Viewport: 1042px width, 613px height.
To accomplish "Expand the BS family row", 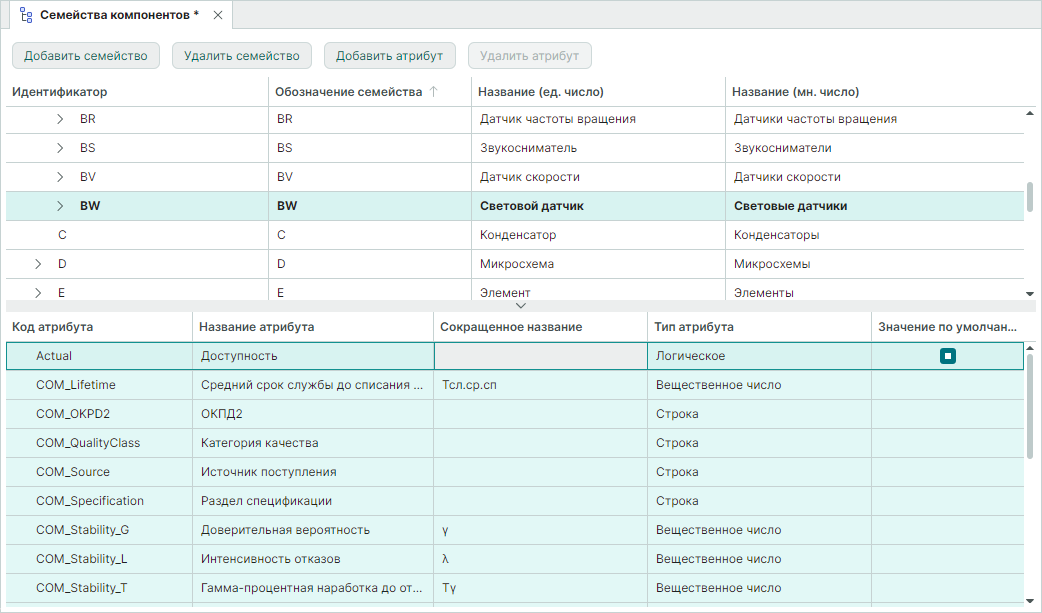I will (60, 148).
